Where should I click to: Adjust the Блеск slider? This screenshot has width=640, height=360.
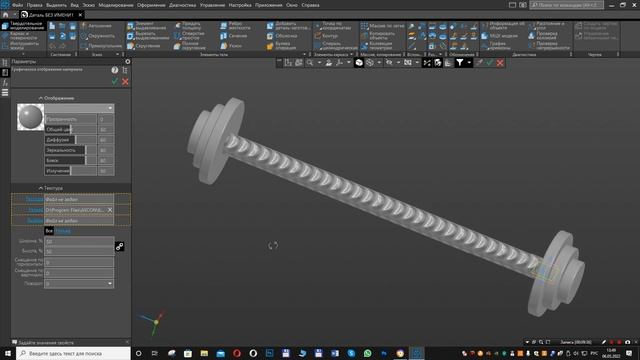[70, 161]
